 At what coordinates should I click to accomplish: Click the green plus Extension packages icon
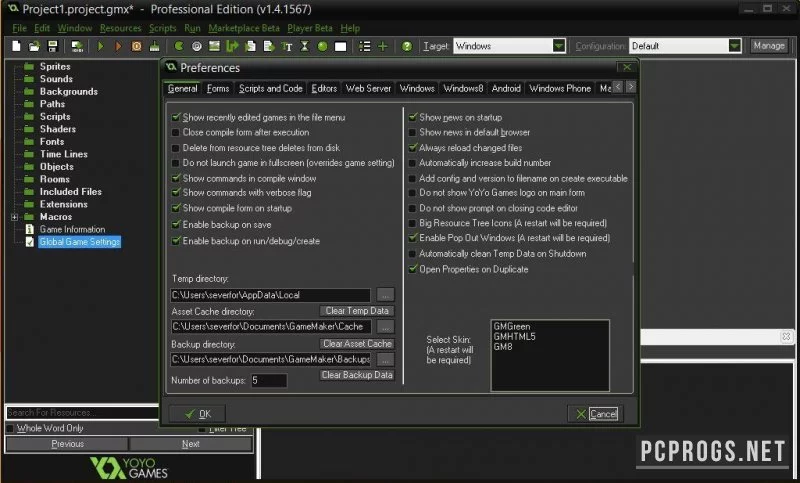382,46
